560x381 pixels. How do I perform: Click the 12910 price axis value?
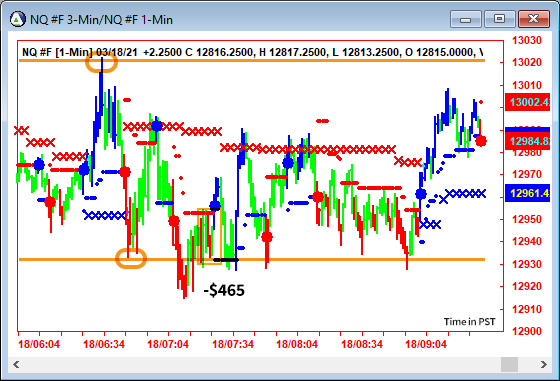click(x=527, y=309)
